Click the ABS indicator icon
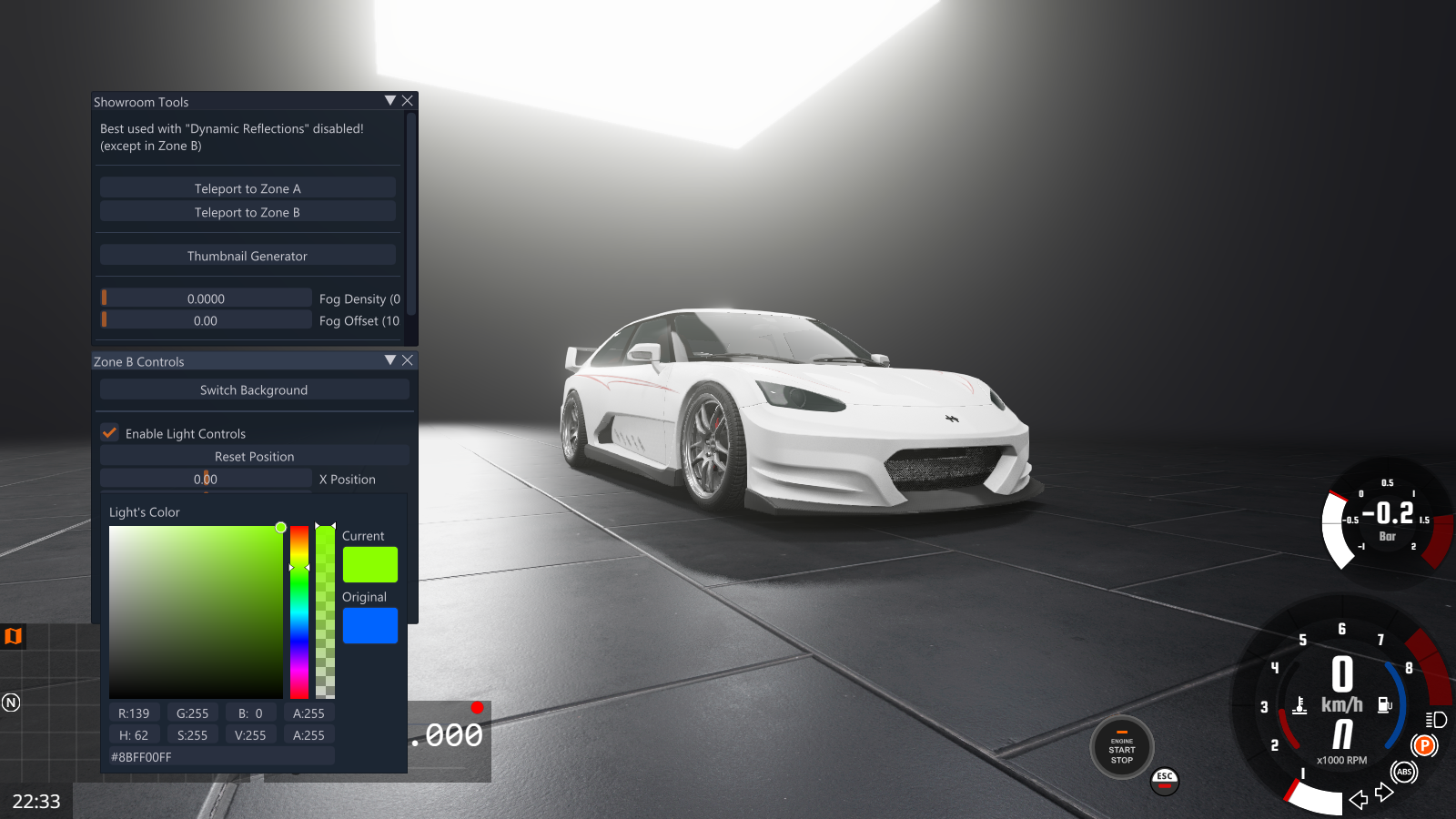This screenshot has width=1456, height=819. pyautogui.click(x=1404, y=772)
